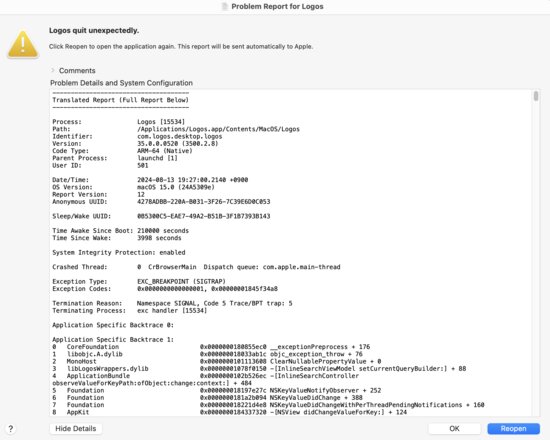The image size is (550, 440).
Task: Click the Reopen button
Action: coord(513,428)
